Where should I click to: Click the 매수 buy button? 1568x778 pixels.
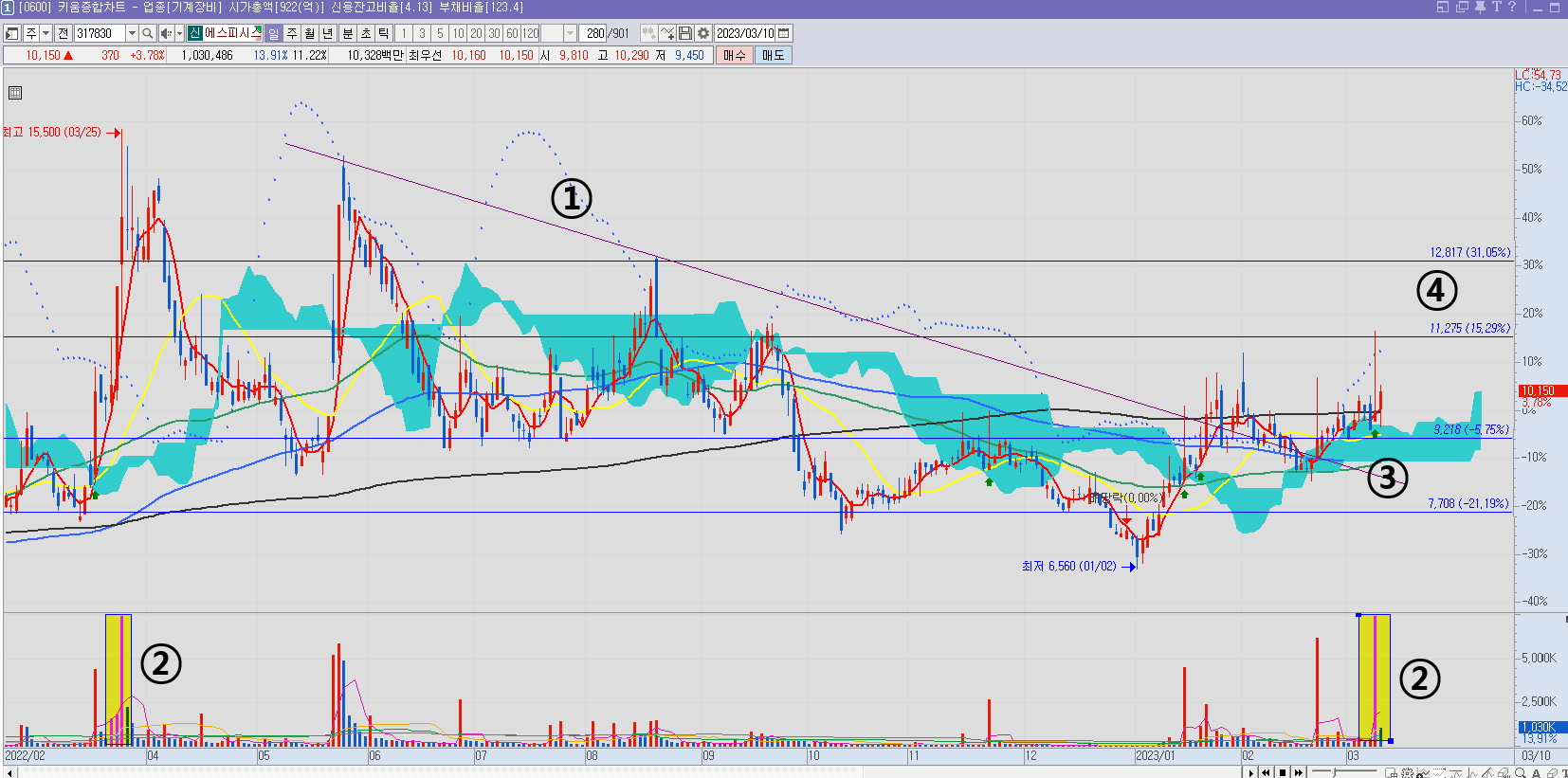[735, 55]
